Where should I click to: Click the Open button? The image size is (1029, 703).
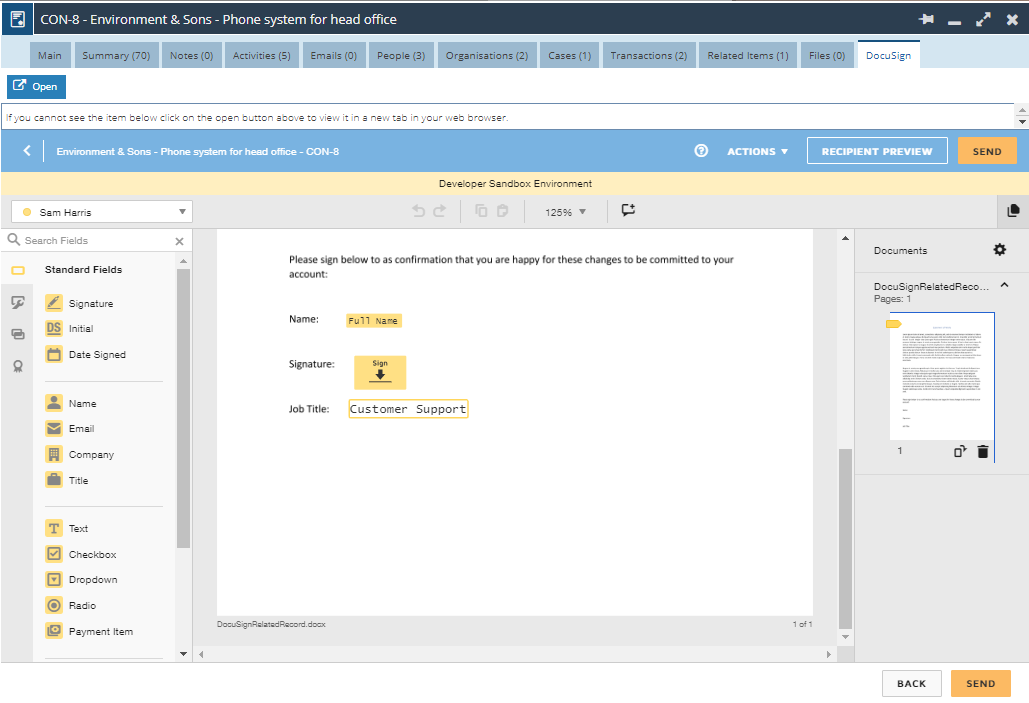(37, 86)
